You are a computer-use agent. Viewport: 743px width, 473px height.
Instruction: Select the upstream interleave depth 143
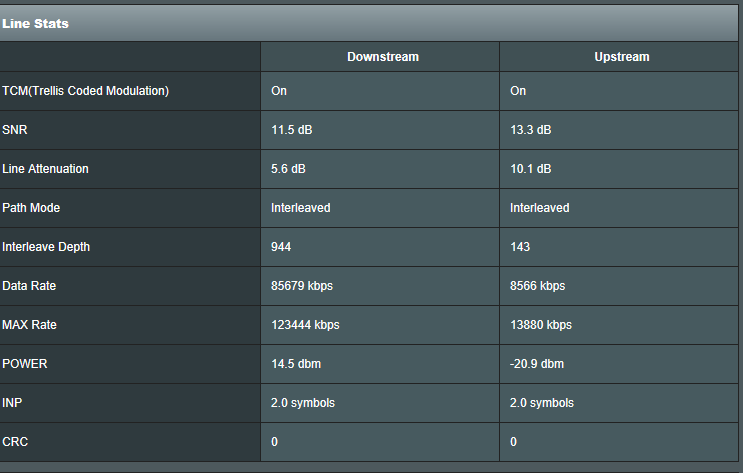(520, 247)
